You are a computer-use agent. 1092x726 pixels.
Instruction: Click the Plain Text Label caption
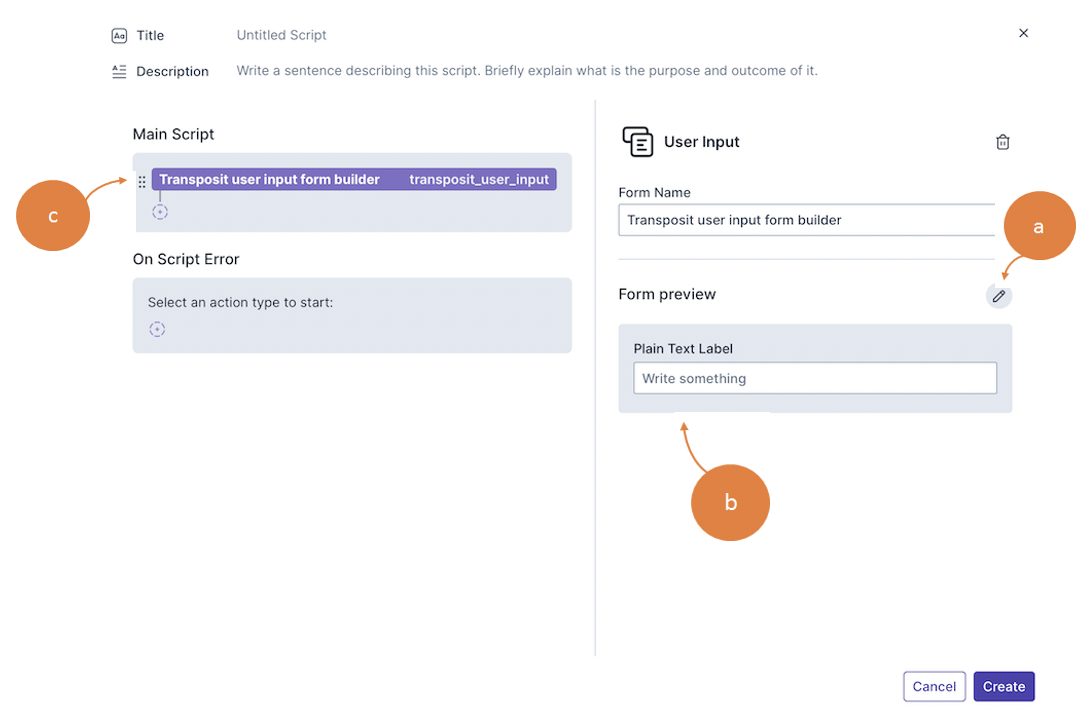tap(683, 349)
